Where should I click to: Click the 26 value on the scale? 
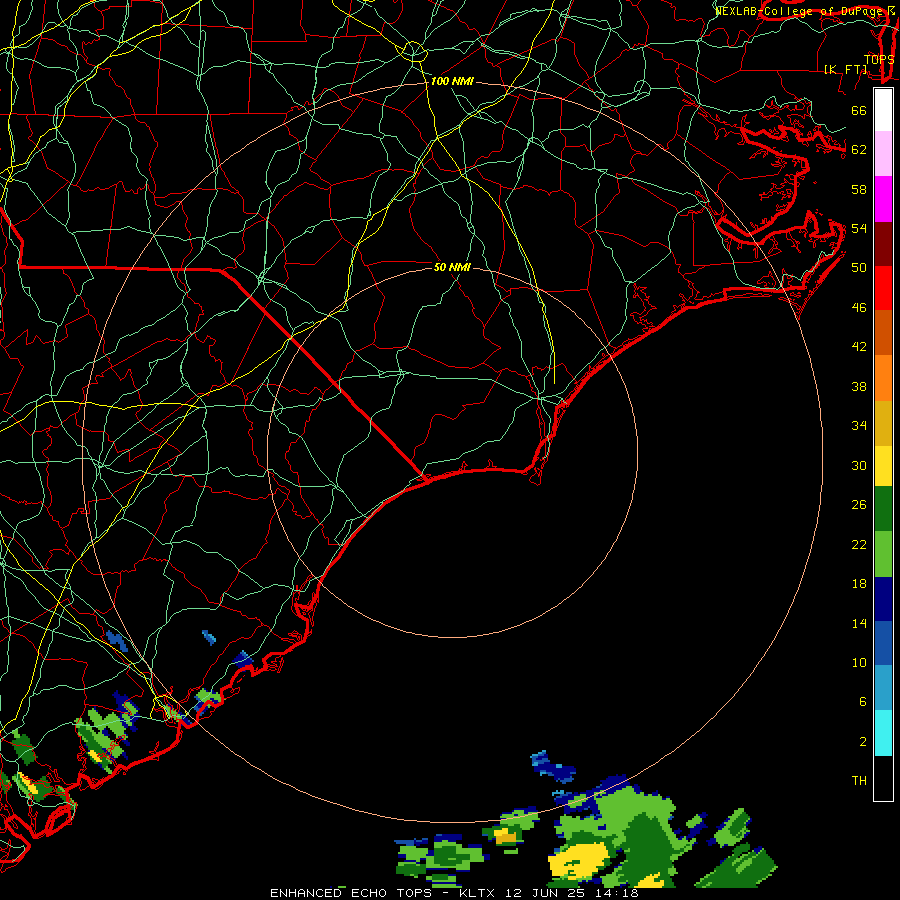point(859,505)
